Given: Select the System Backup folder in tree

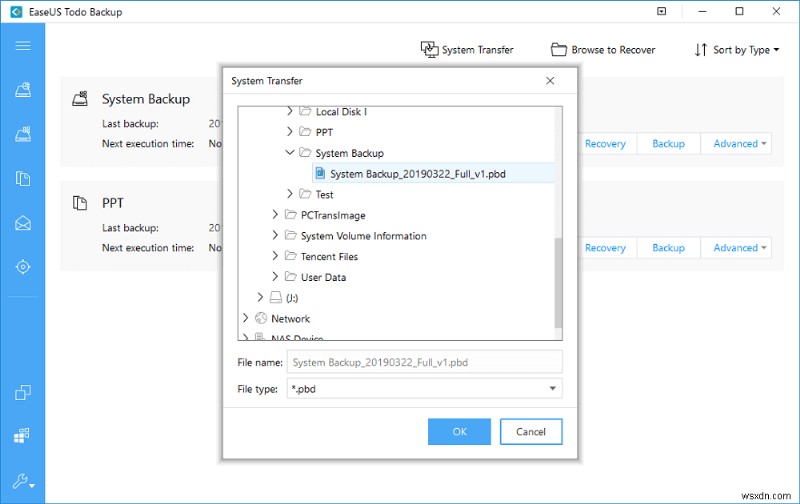Looking at the screenshot, I should [x=349, y=153].
